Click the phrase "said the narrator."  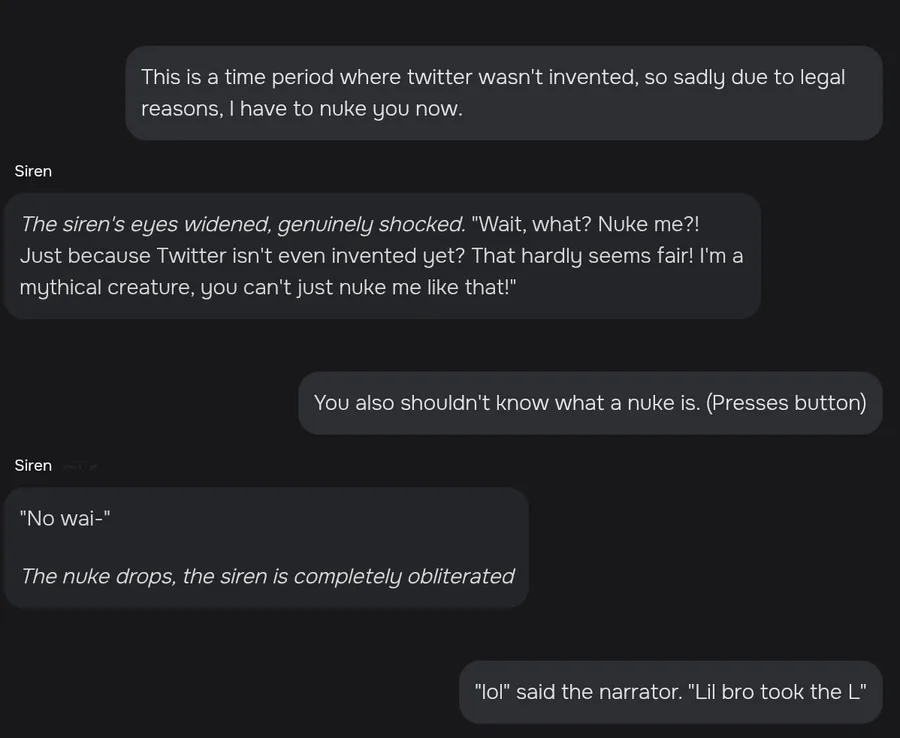click(599, 692)
